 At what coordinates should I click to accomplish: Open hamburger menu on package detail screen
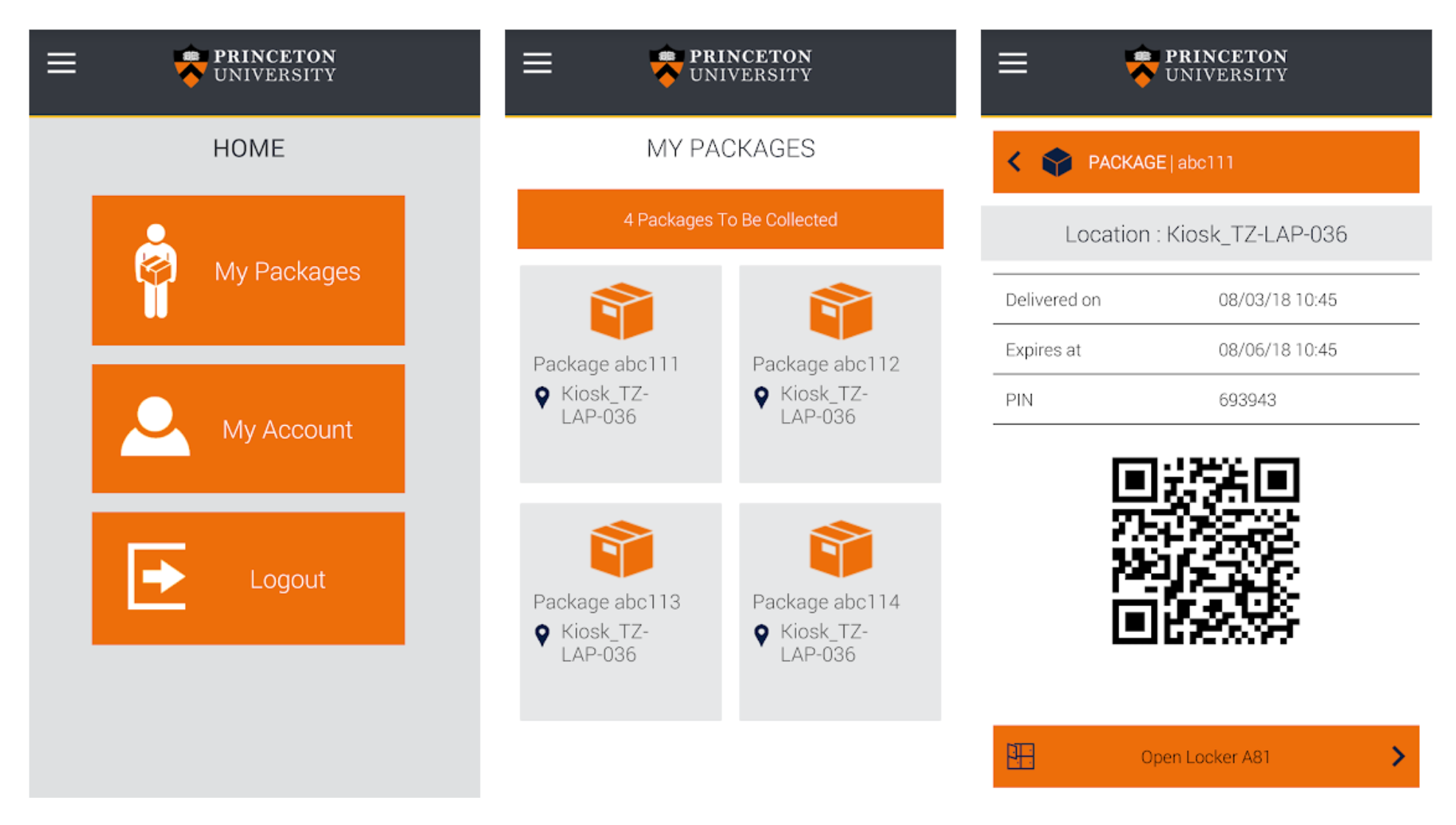click(x=1012, y=63)
